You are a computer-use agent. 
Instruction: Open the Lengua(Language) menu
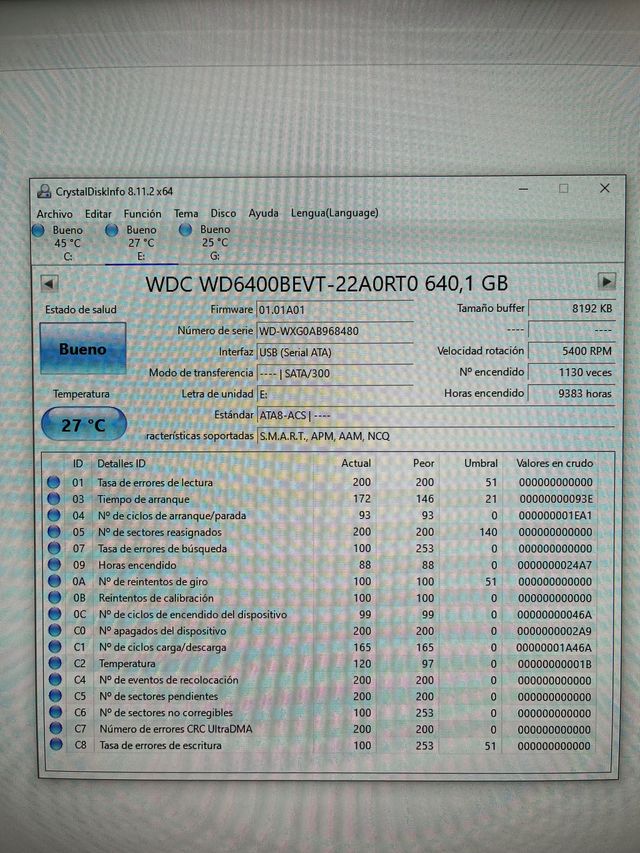(x=334, y=213)
